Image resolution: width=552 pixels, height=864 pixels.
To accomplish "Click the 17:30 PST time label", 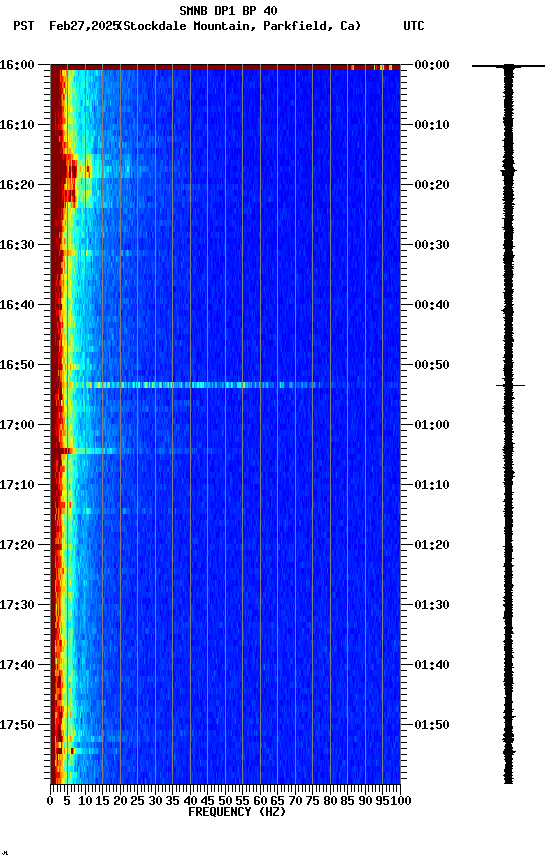I will [17, 605].
